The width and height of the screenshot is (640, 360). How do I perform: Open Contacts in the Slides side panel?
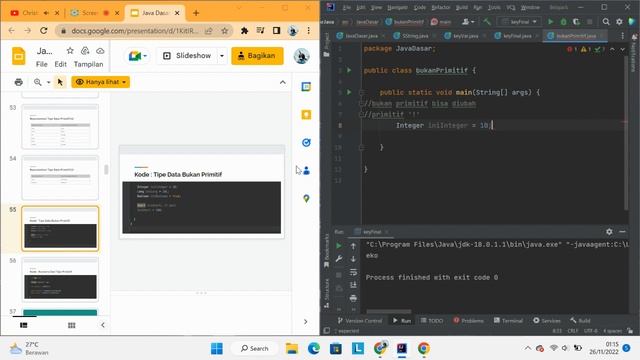[306, 171]
